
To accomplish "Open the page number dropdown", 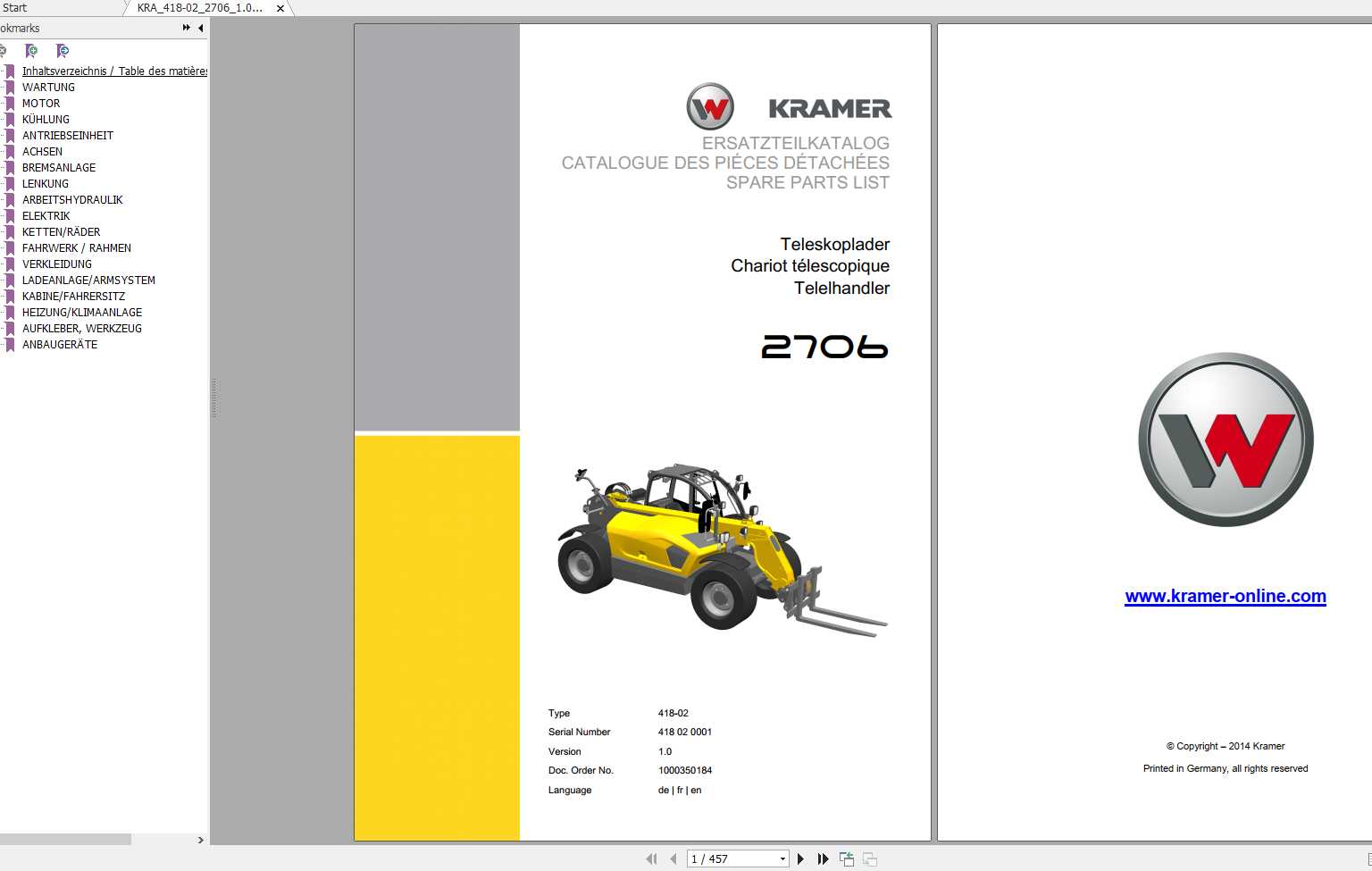I will [x=782, y=859].
